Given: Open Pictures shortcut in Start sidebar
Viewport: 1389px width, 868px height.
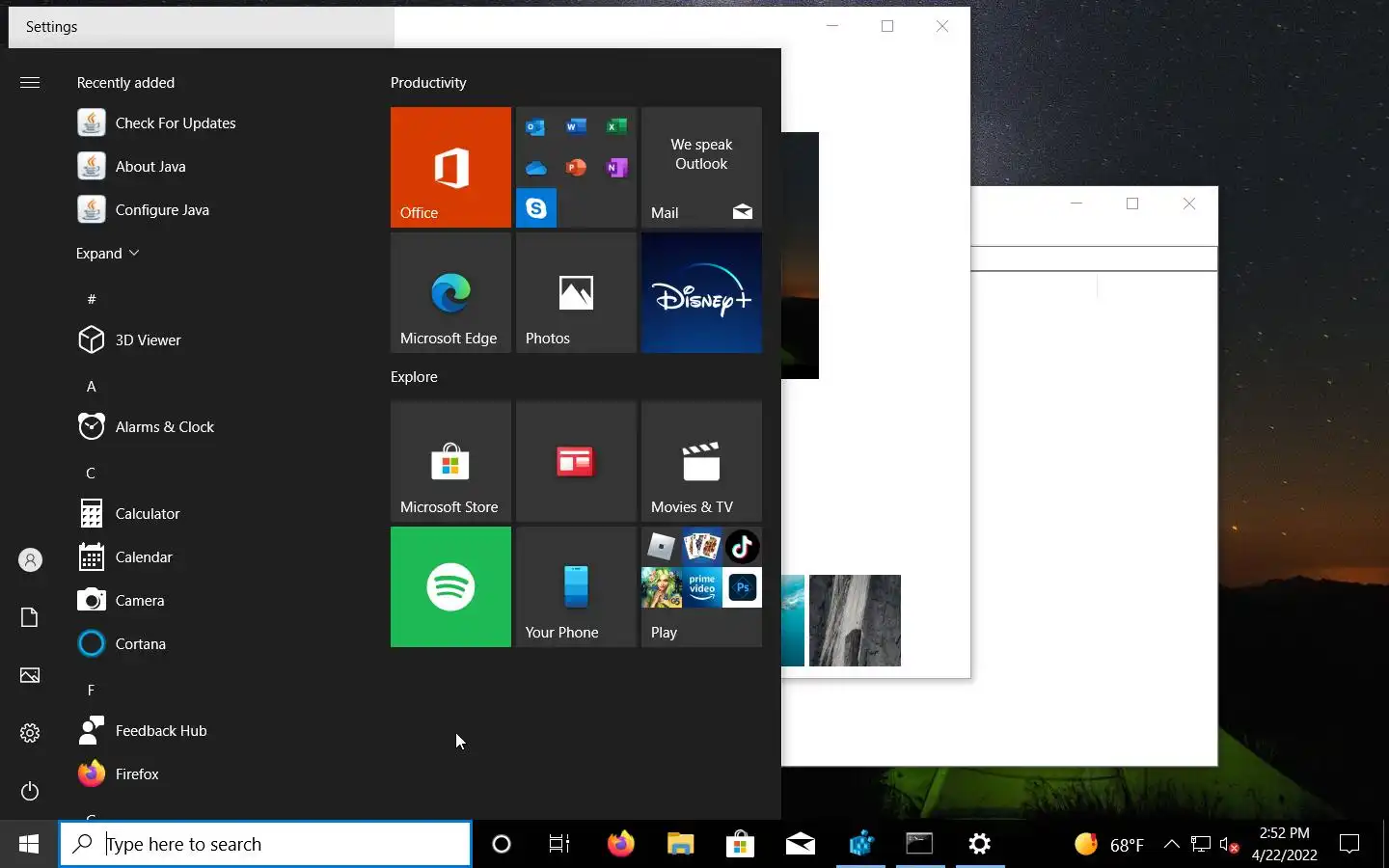Looking at the screenshot, I should 30,675.
